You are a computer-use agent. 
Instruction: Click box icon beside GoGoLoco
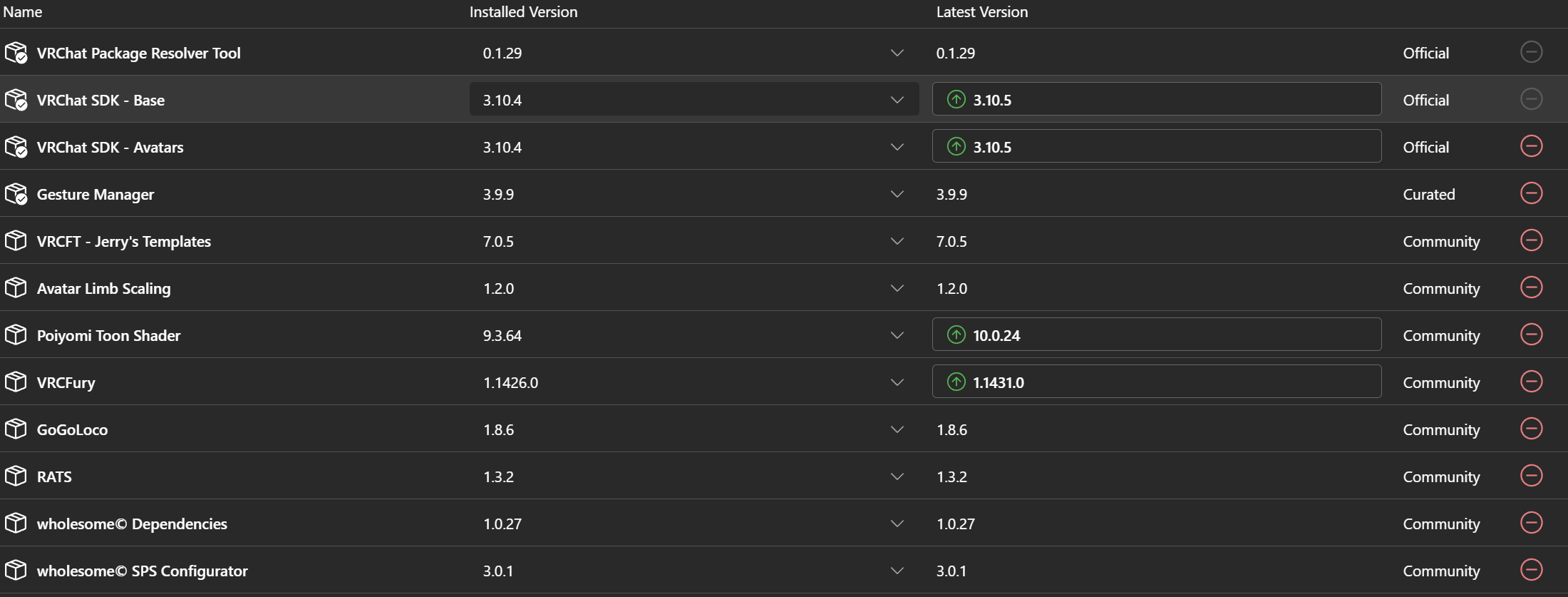coord(16,429)
